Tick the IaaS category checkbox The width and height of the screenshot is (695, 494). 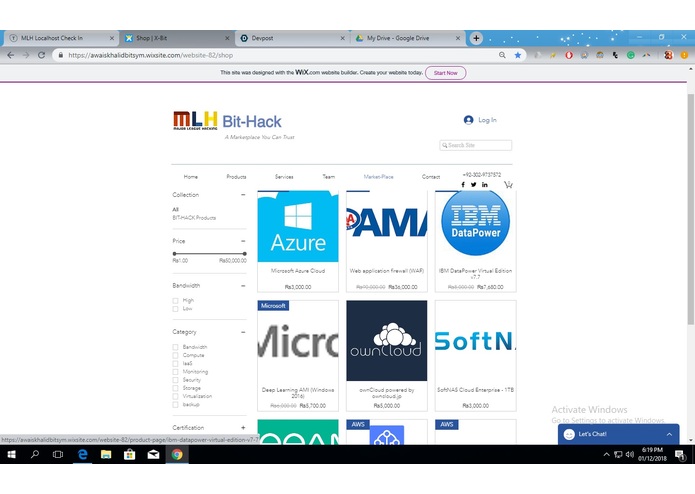pos(176,363)
